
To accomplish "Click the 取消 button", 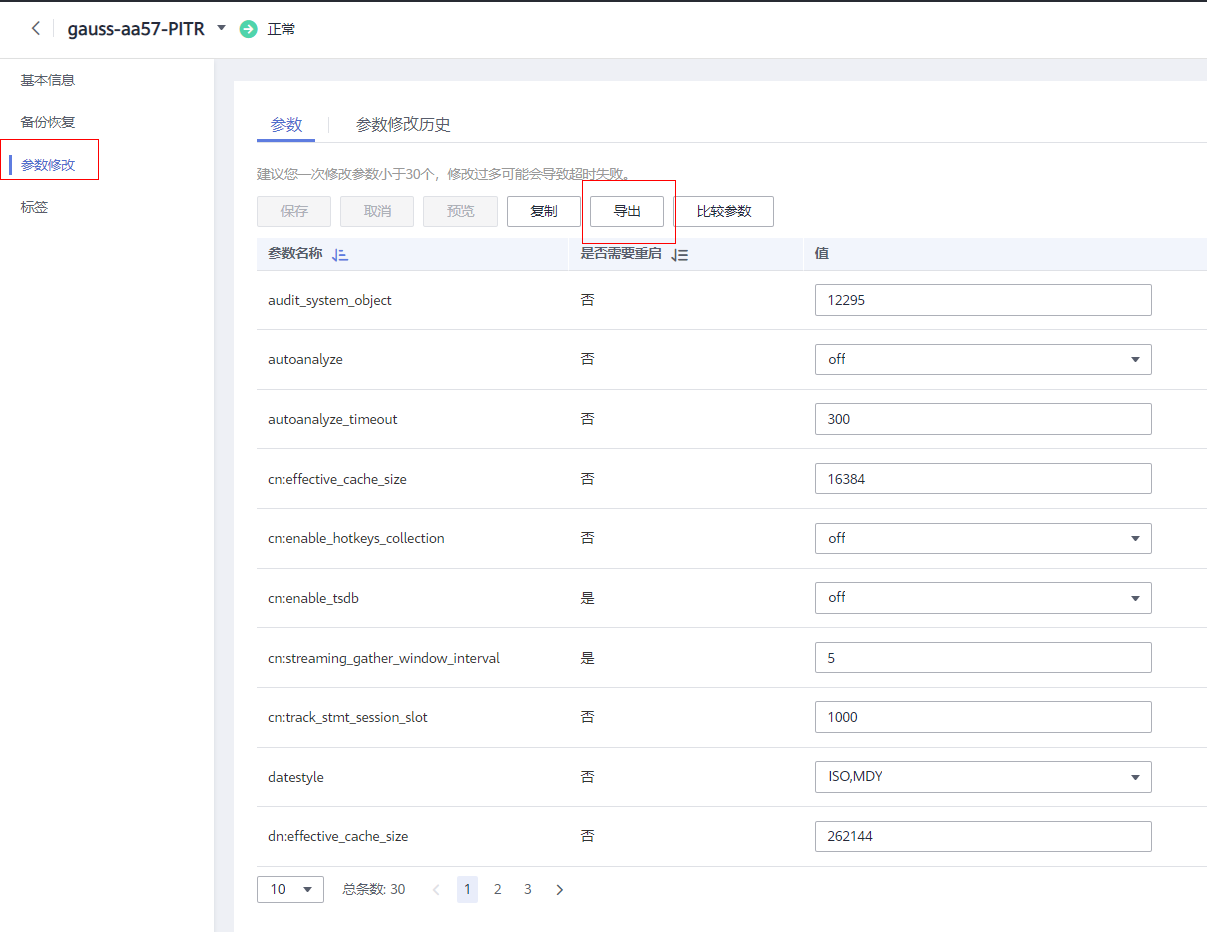I will (x=377, y=212).
